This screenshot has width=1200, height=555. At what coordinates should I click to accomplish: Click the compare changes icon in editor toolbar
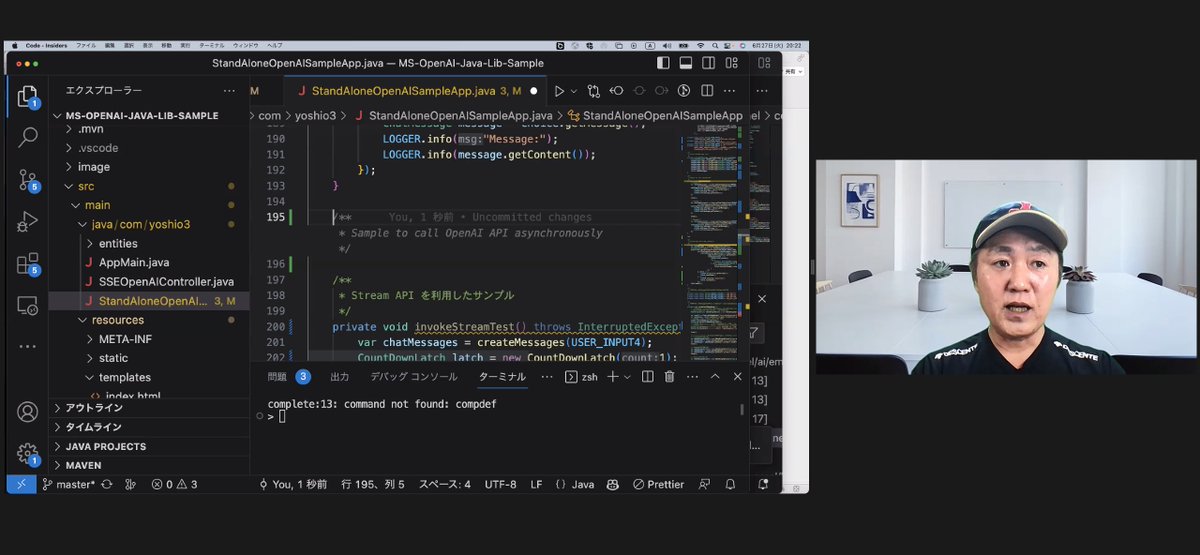593,90
